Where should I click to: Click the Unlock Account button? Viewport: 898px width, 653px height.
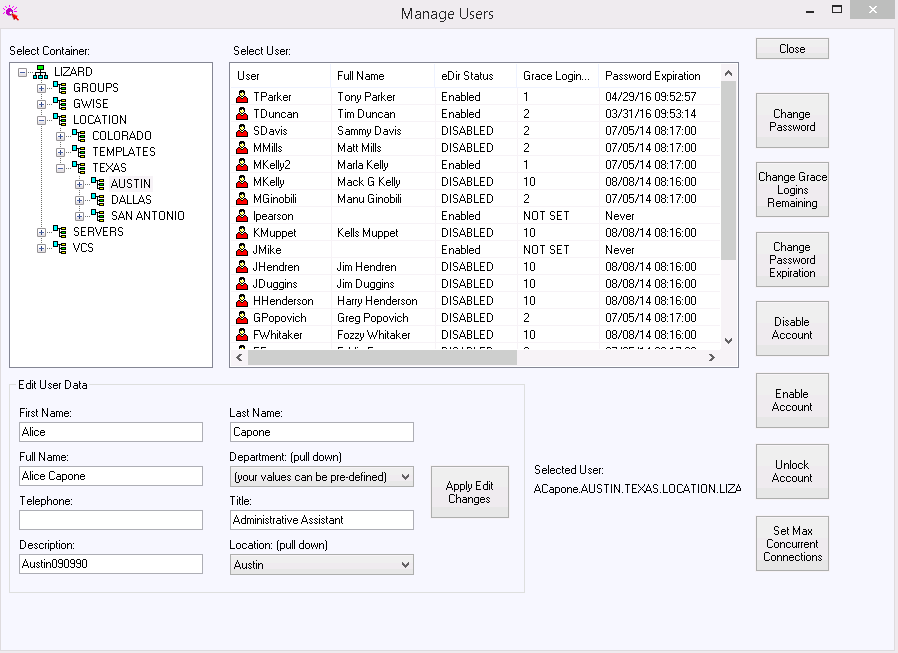[792, 471]
